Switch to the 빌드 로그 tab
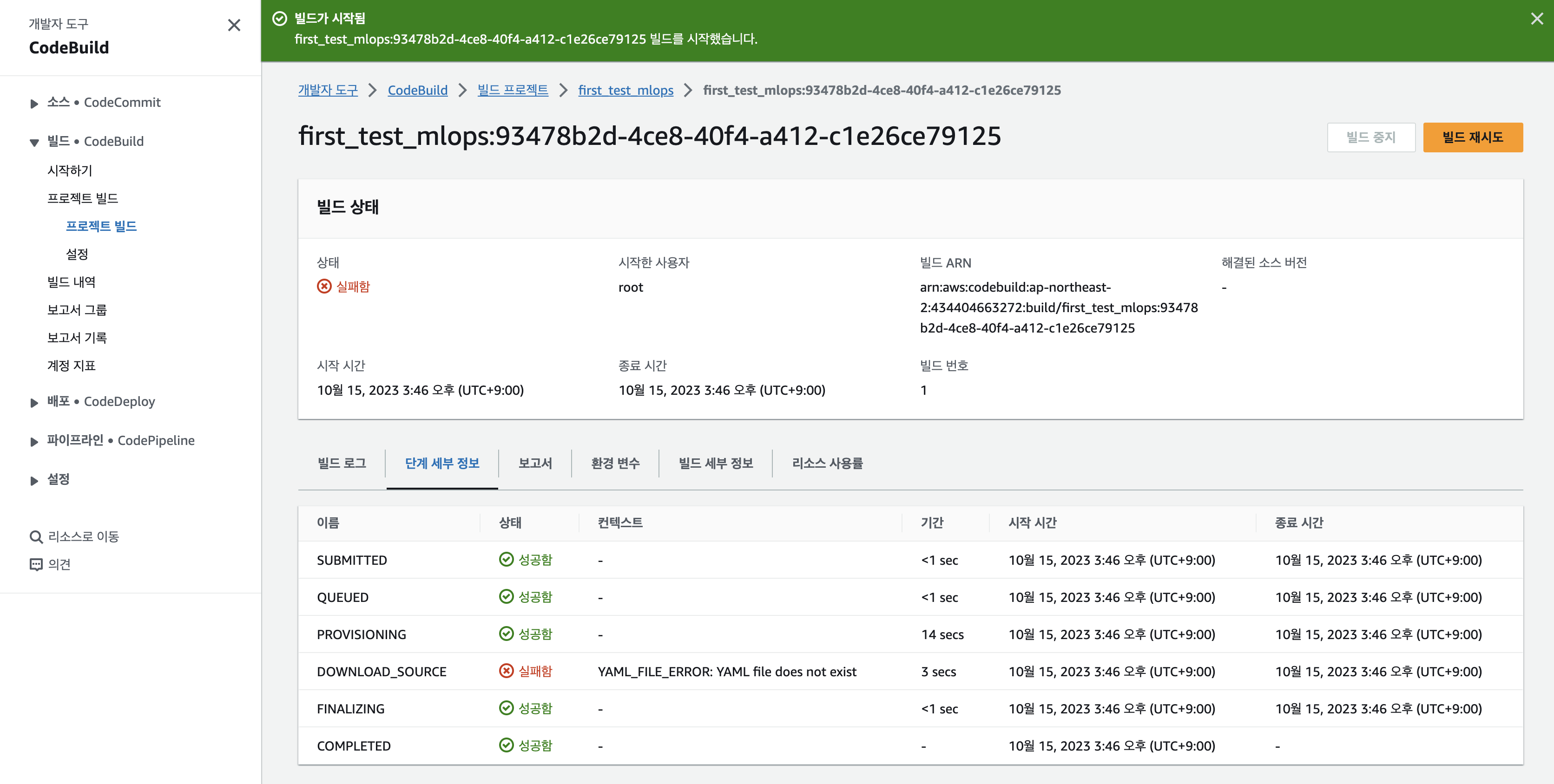The height and width of the screenshot is (784, 1554). (342, 463)
